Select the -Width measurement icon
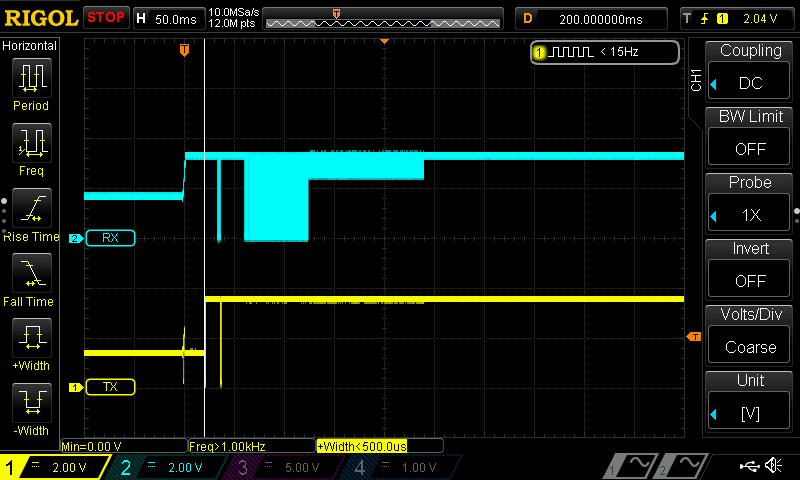The width and height of the screenshot is (800, 480). (32, 402)
